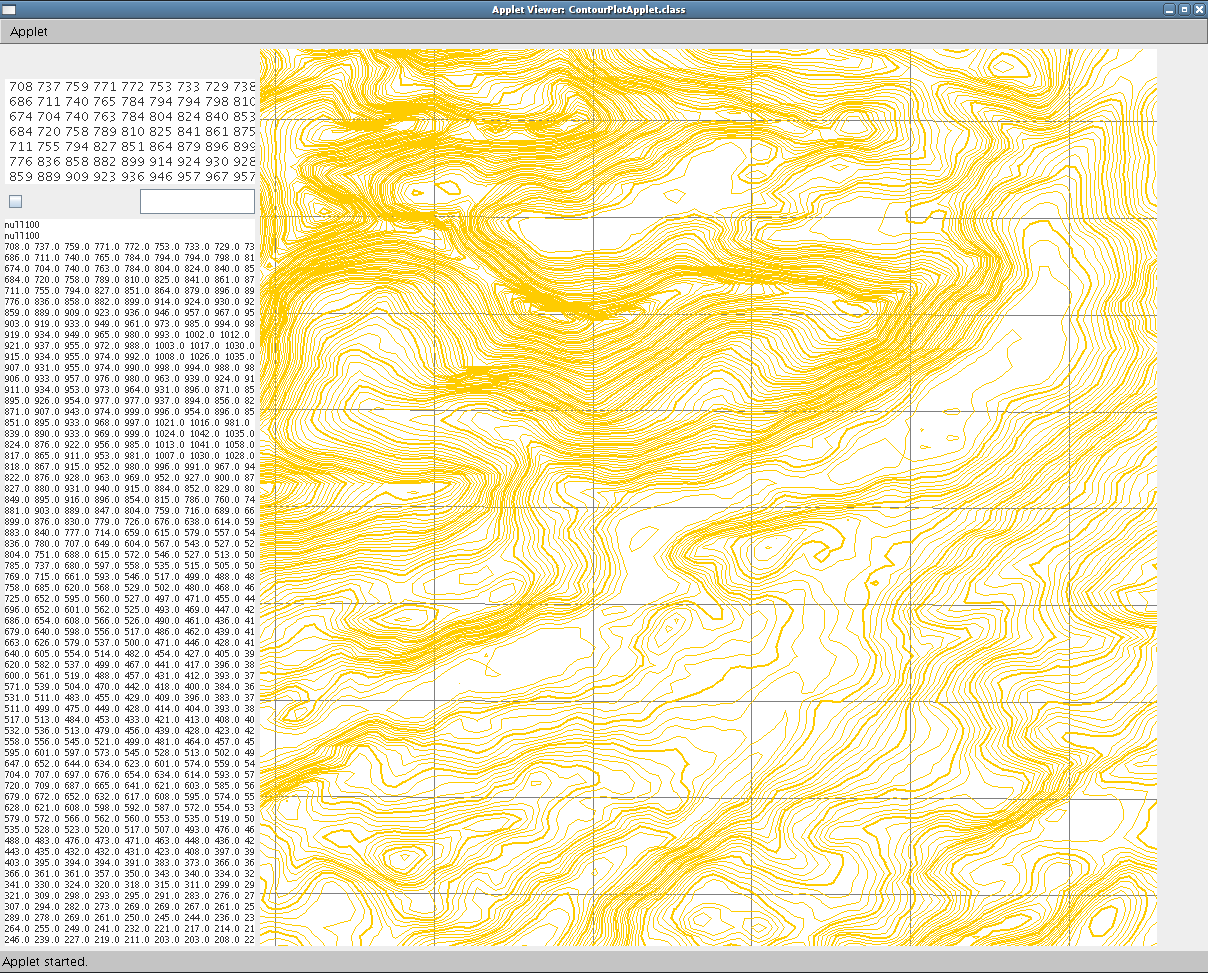Click log line starting "517.0 513.0 484.0"

point(129,719)
